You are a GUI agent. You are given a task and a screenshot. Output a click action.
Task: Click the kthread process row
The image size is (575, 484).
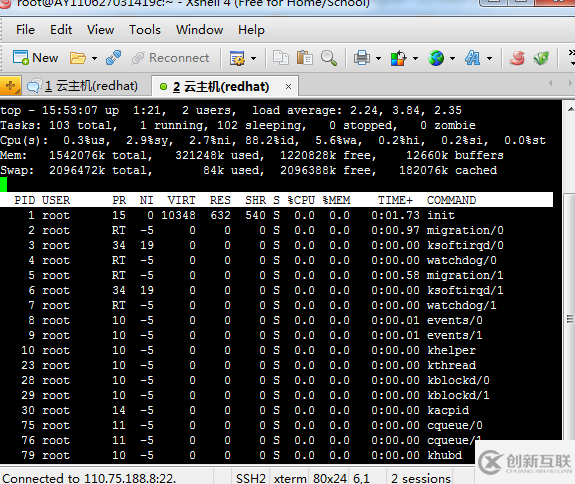coord(276,366)
